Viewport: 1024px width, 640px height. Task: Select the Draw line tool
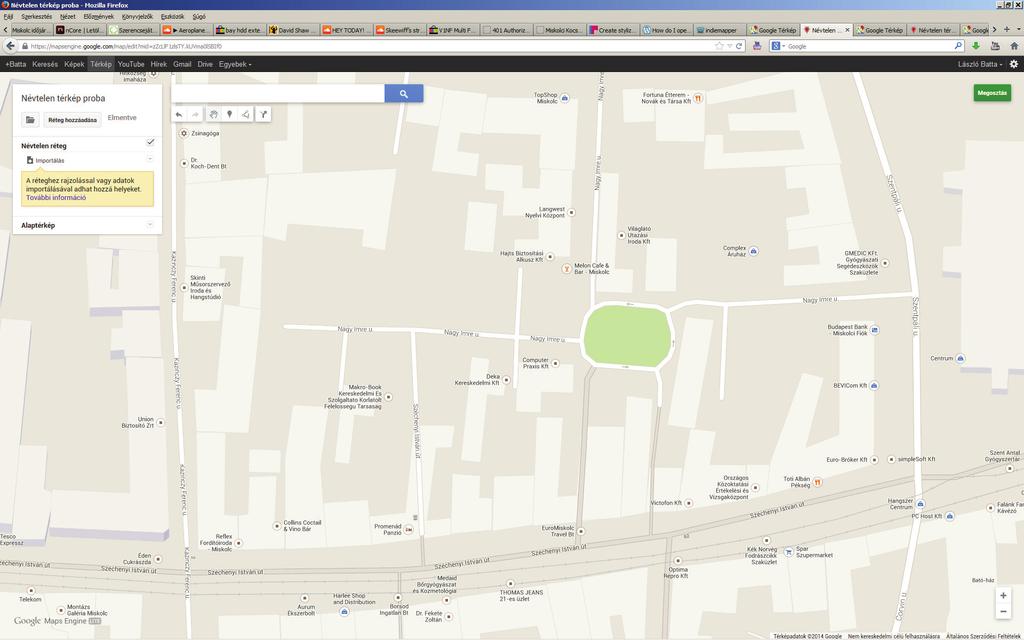246,115
